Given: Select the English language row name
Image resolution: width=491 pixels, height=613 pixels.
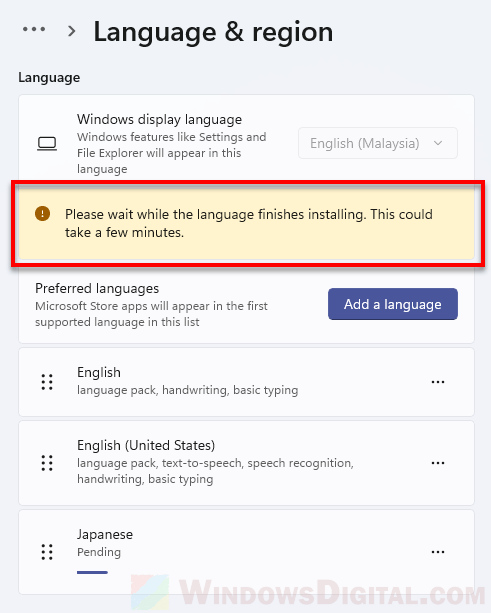Looking at the screenshot, I should (x=99, y=373).
